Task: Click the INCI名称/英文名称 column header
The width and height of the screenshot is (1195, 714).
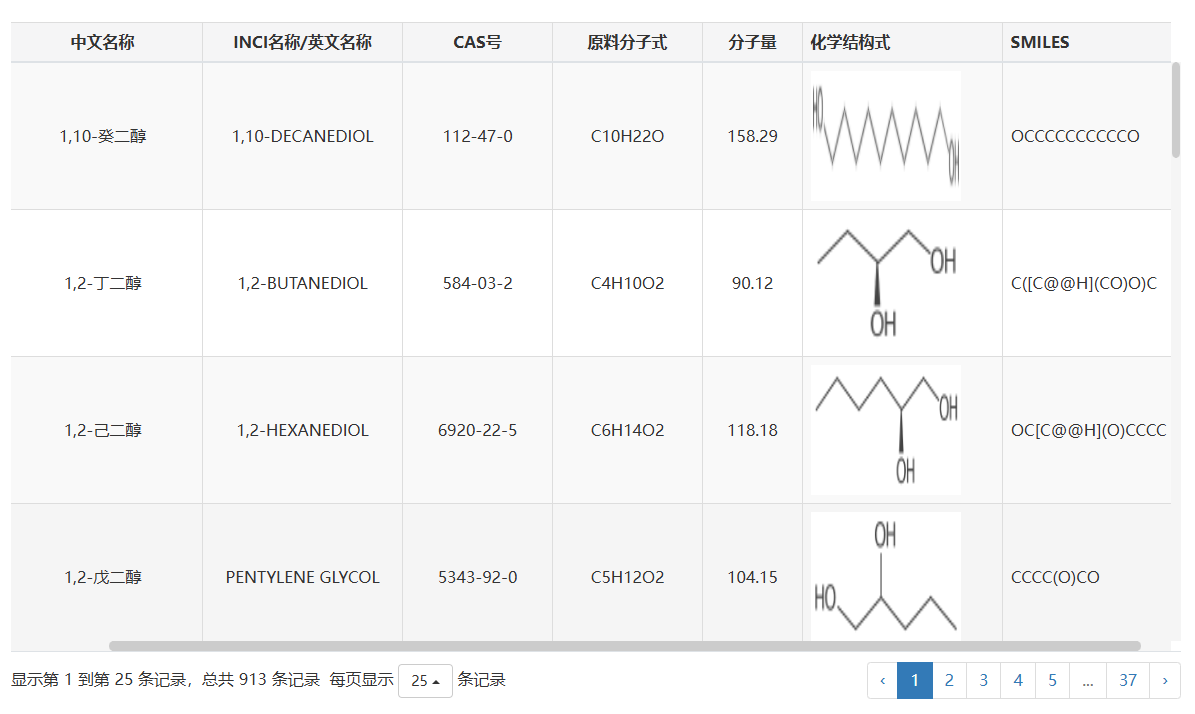Action: (x=303, y=43)
